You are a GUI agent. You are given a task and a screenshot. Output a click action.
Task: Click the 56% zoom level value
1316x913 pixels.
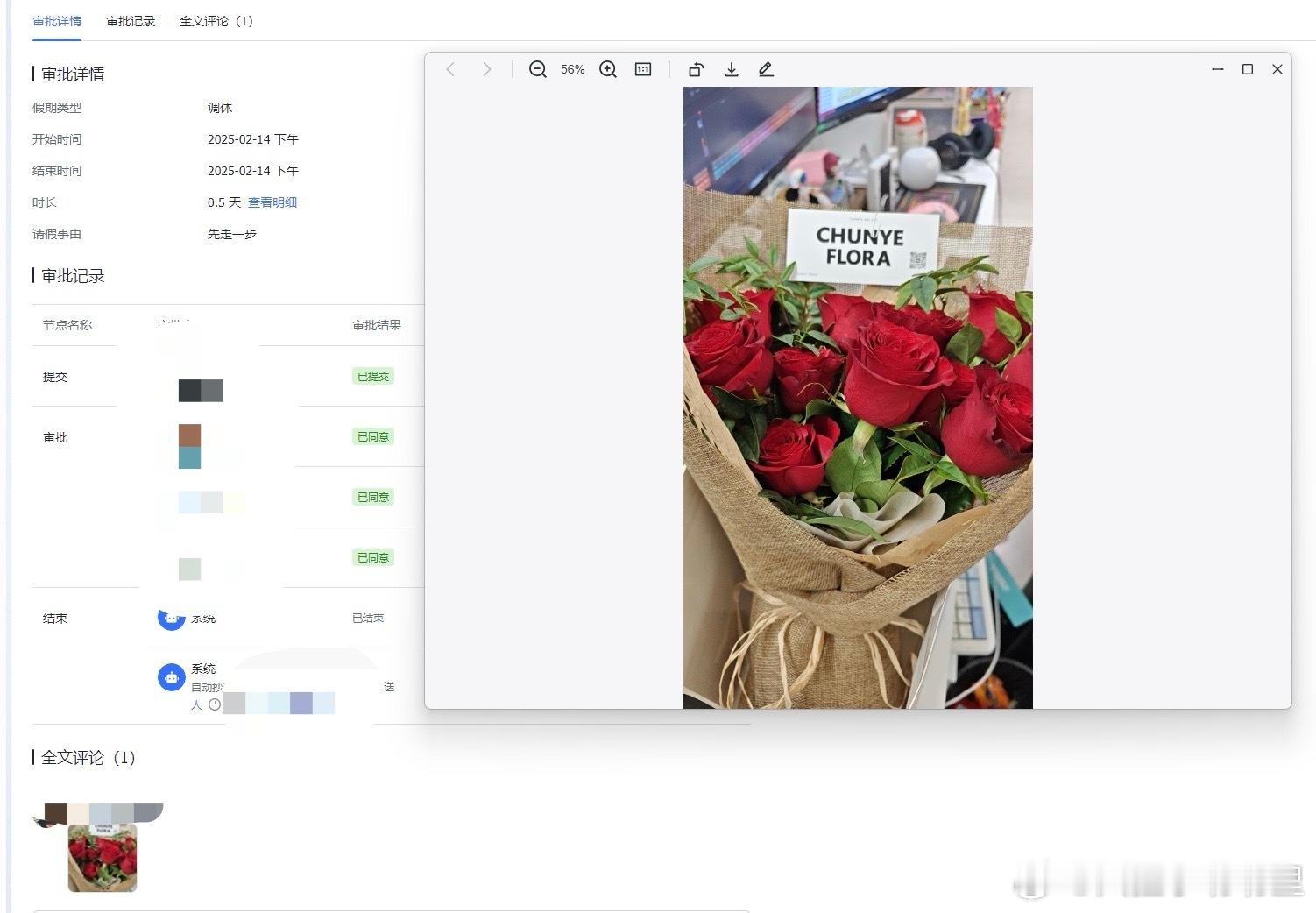(573, 69)
